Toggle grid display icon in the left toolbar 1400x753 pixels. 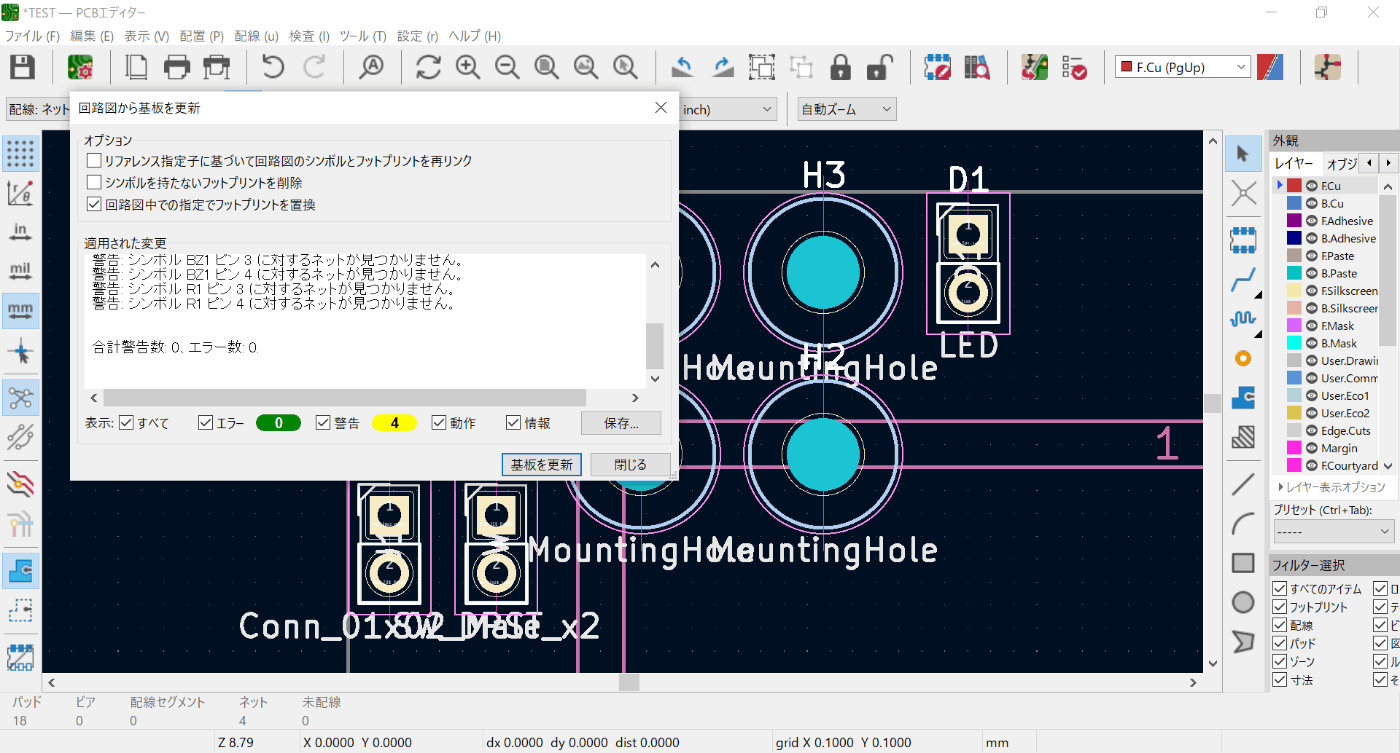click(20, 154)
